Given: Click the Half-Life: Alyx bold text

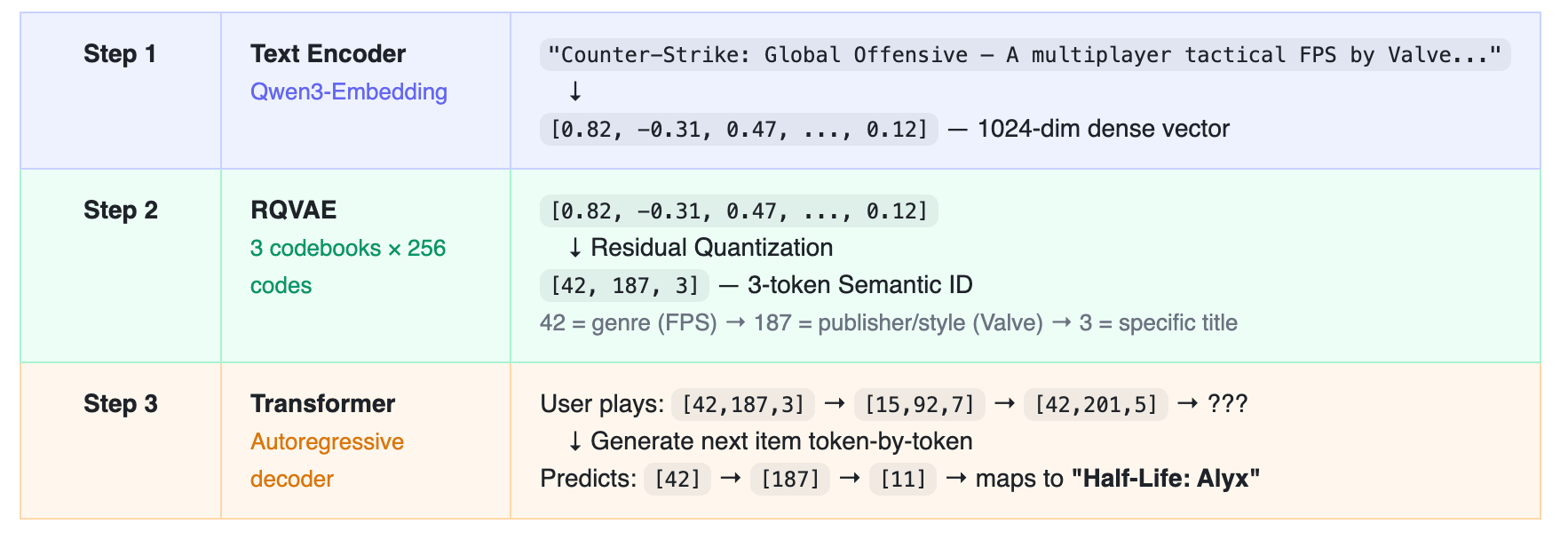Looking at the screenshot, I should coord(1166,479).
